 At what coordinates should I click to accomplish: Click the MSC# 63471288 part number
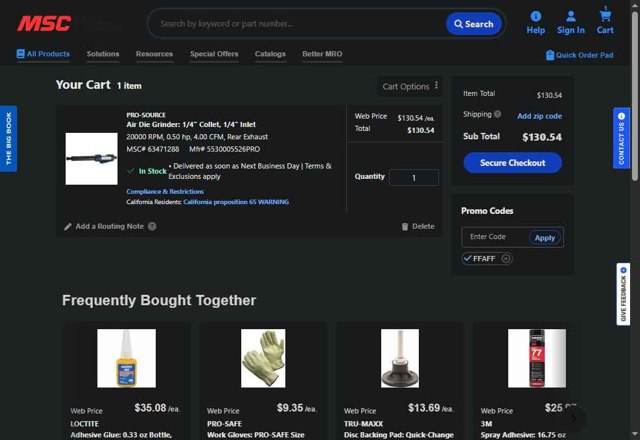point(153,149)
